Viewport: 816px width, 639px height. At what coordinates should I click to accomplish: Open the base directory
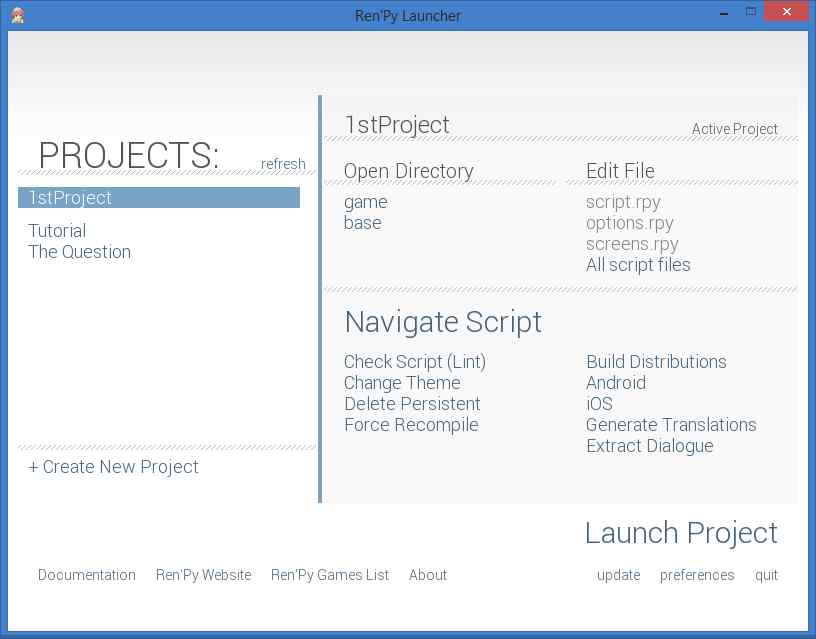click(363, 223)
